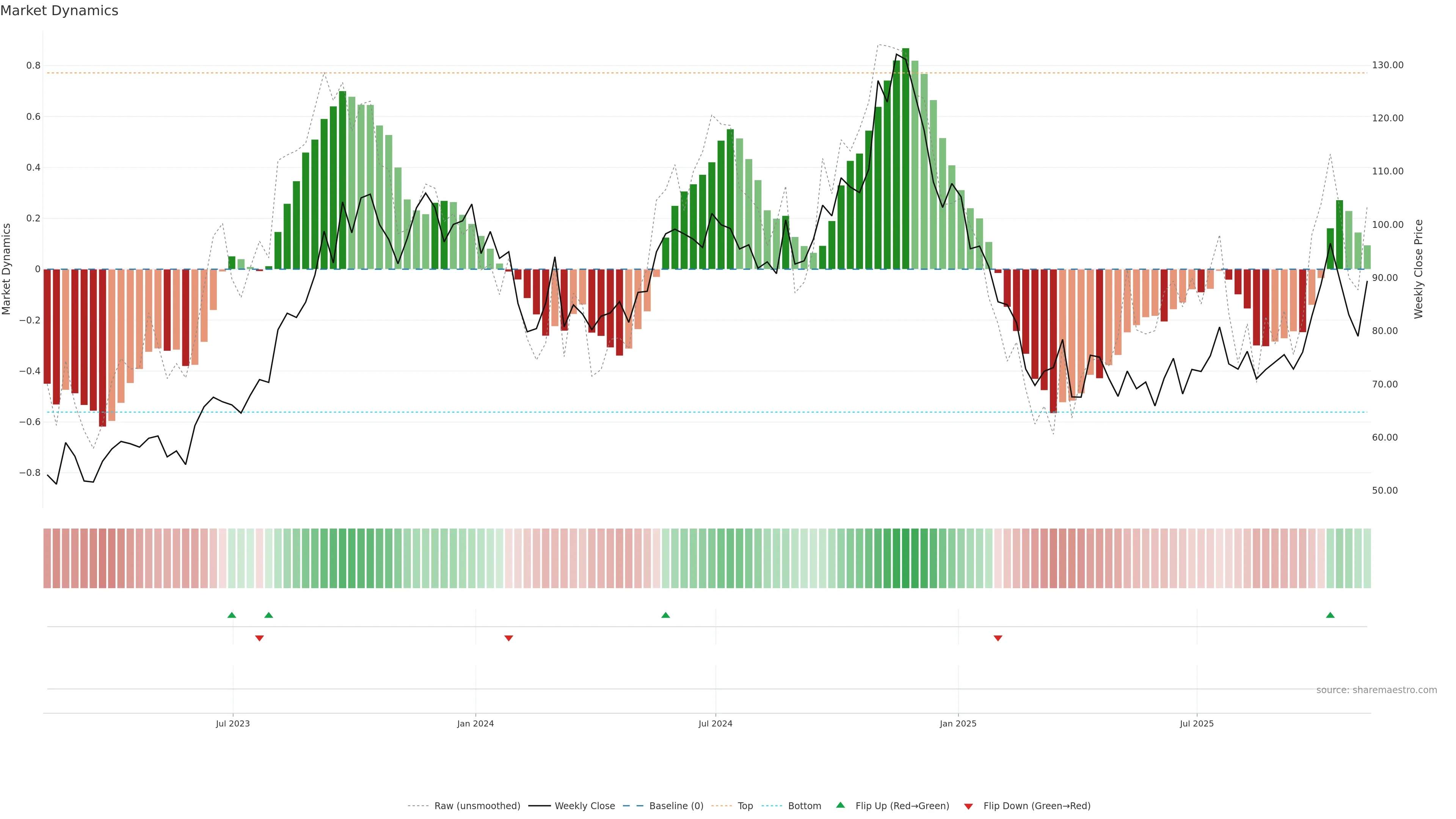Click the green Flip Up triangle in legend
Screen dimensions: 1456x819
[x=841, y=805]
